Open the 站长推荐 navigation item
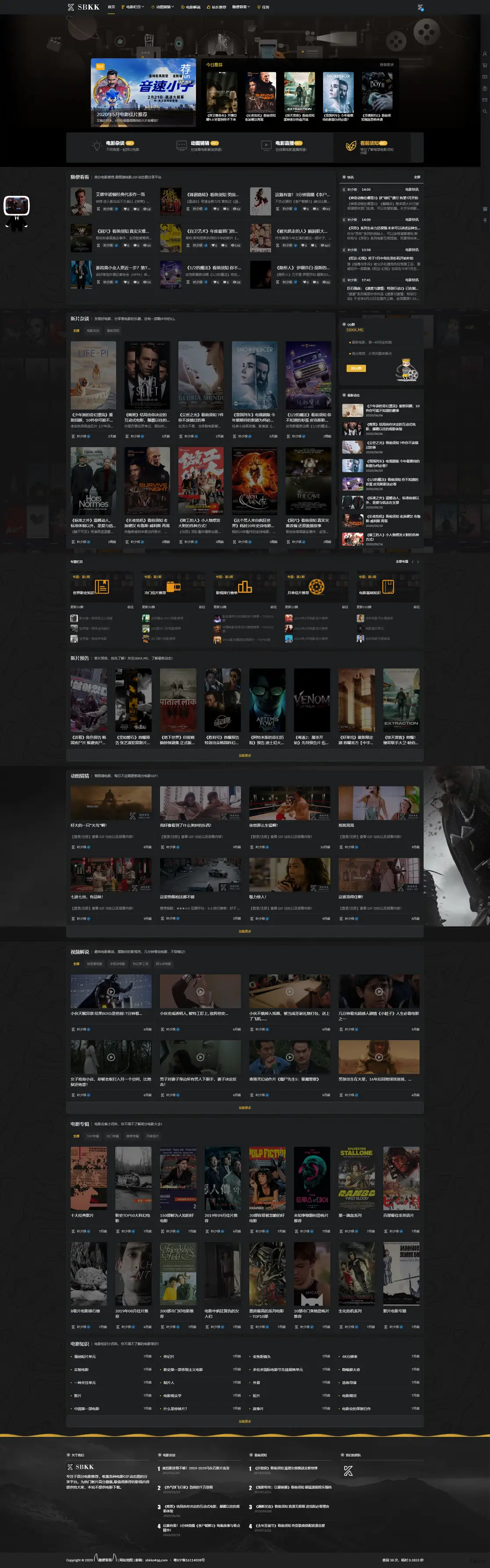 click(x=217, y=7)
